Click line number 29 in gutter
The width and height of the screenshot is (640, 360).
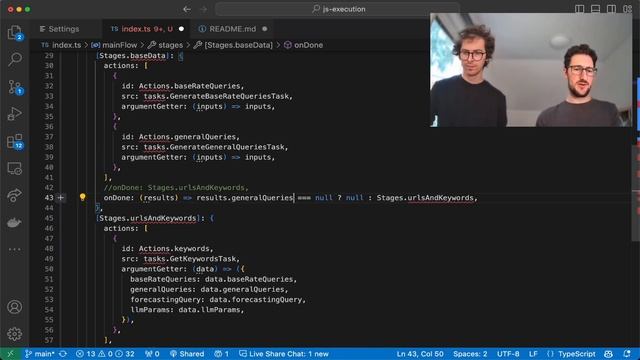point(49,56)
